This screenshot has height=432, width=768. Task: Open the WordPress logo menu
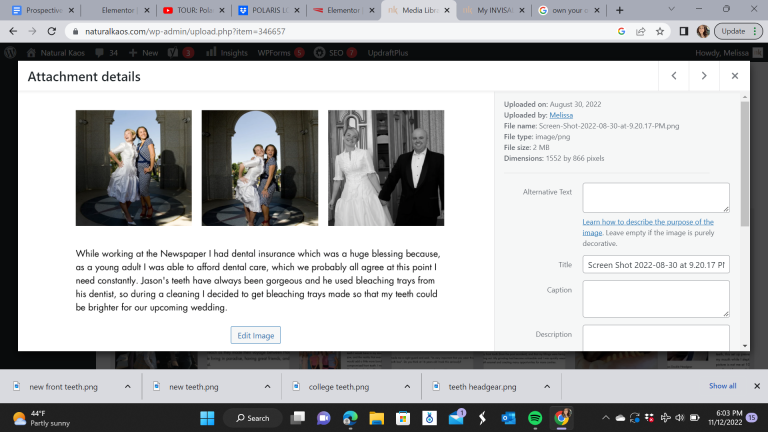tap(10, 52)
